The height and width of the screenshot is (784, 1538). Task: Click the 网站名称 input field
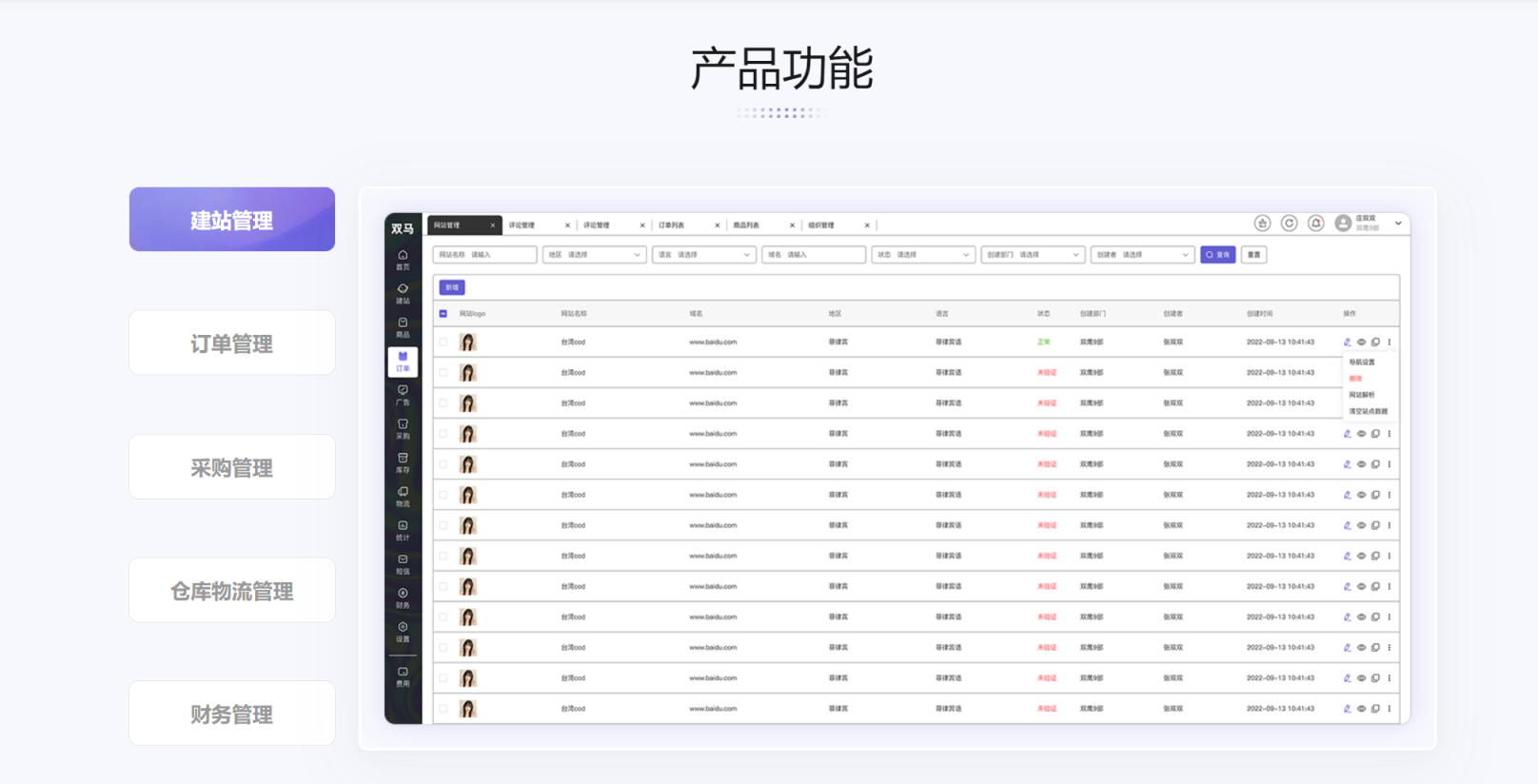[484, 255]
